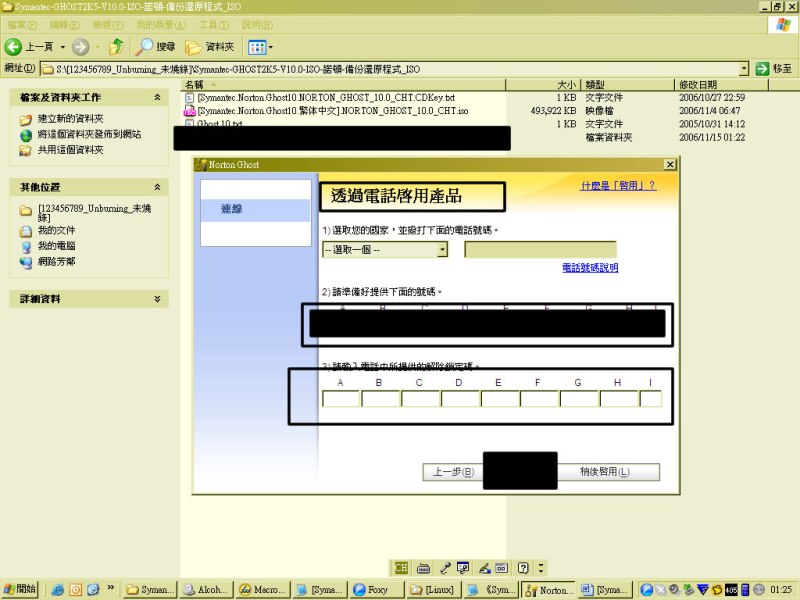Select the NORTON_GHOST_10.0_CHT.CDKey.txt file

326,97
